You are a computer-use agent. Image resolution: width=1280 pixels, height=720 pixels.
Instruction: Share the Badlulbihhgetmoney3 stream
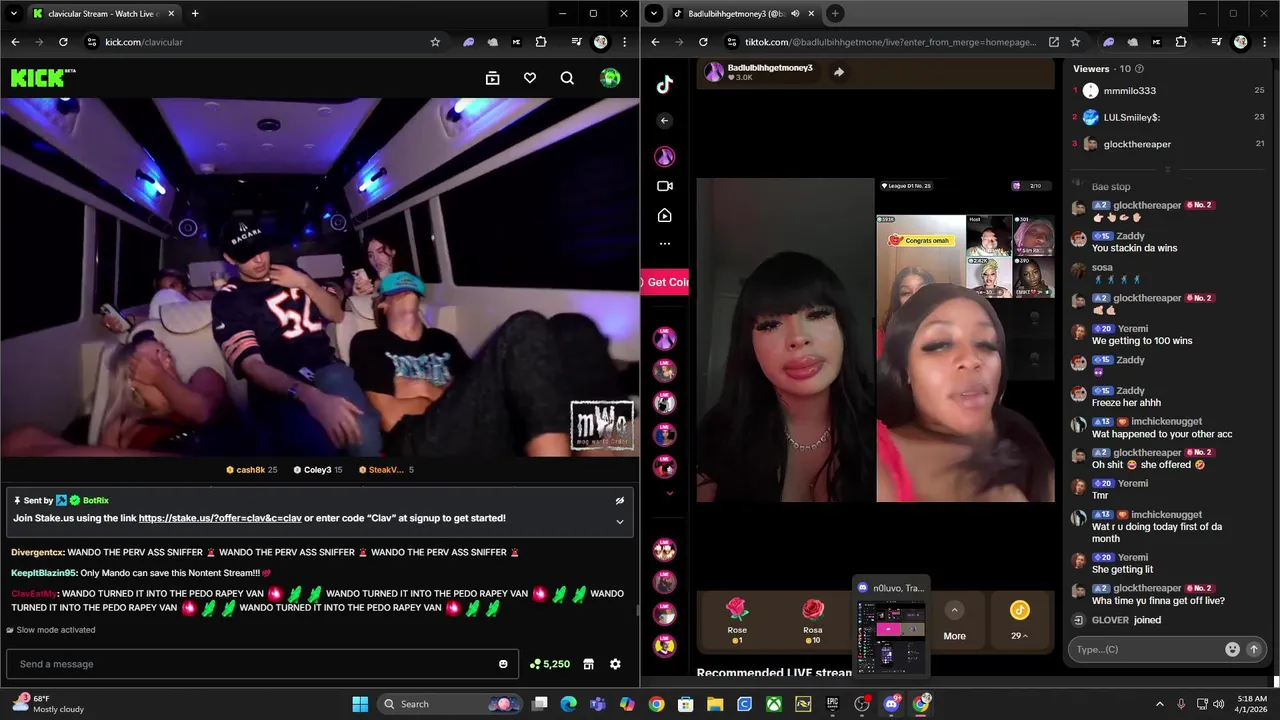coord(838,72)
